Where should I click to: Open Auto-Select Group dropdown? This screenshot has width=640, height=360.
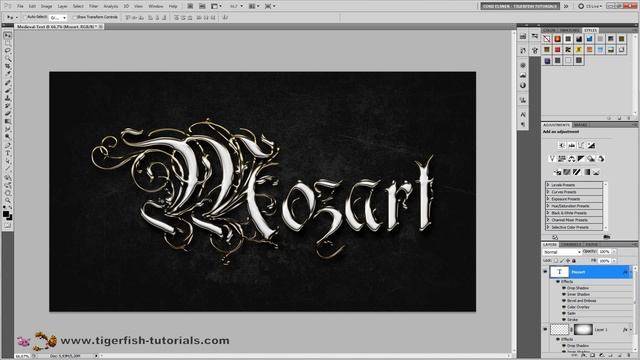coord(58,18)
